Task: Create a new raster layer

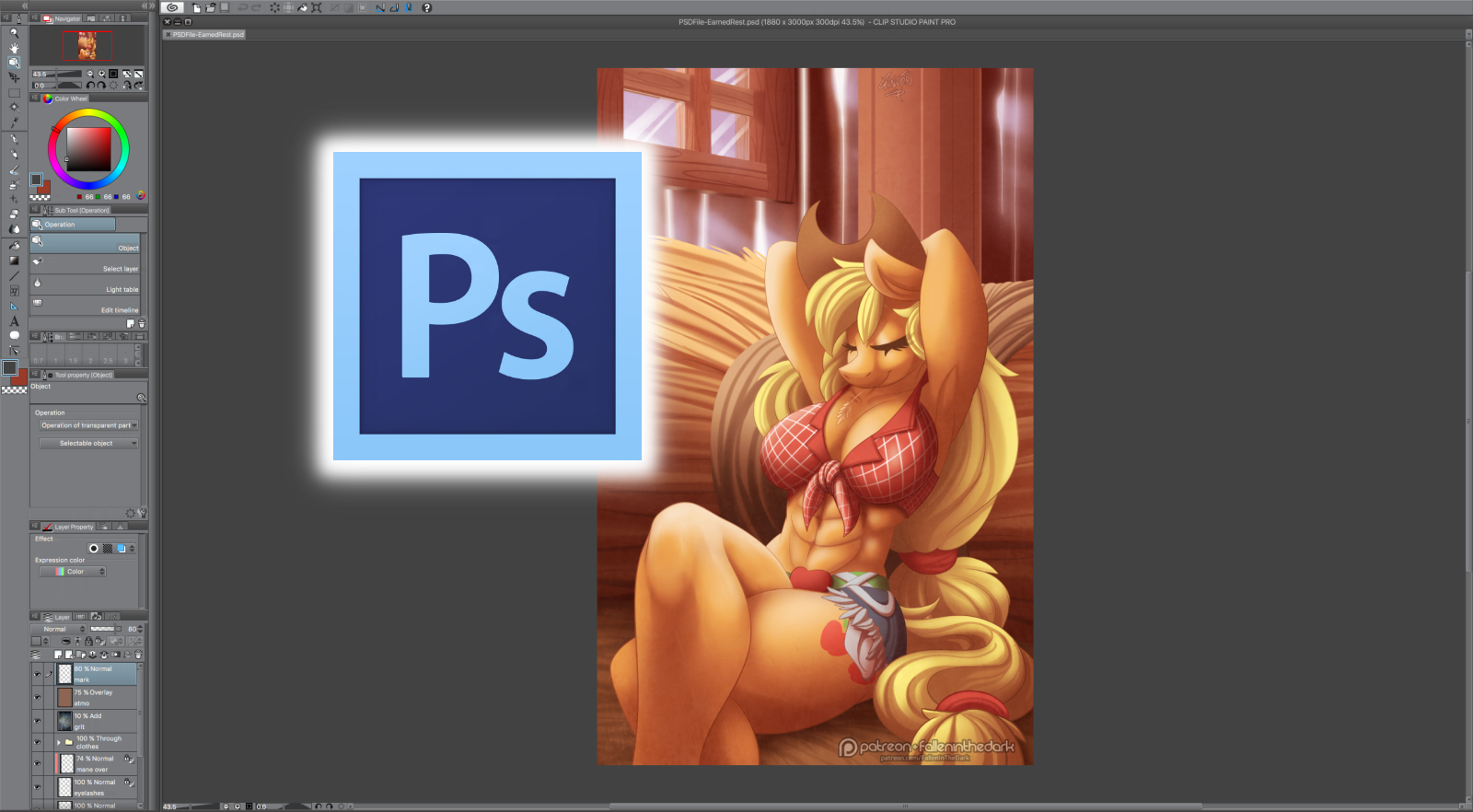Action: coord(58,655)
